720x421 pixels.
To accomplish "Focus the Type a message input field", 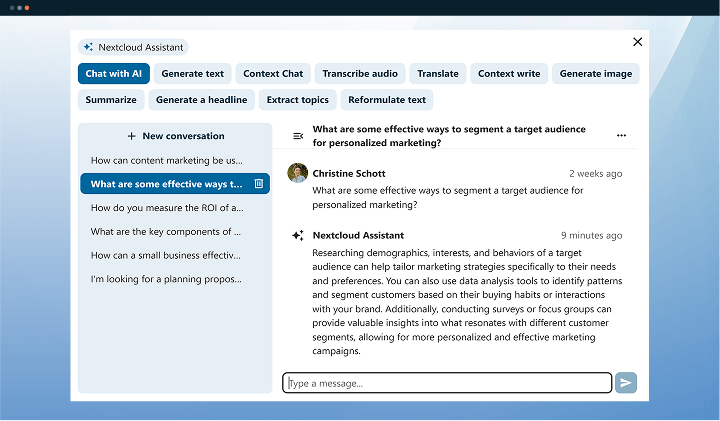I will coord(447,383).
